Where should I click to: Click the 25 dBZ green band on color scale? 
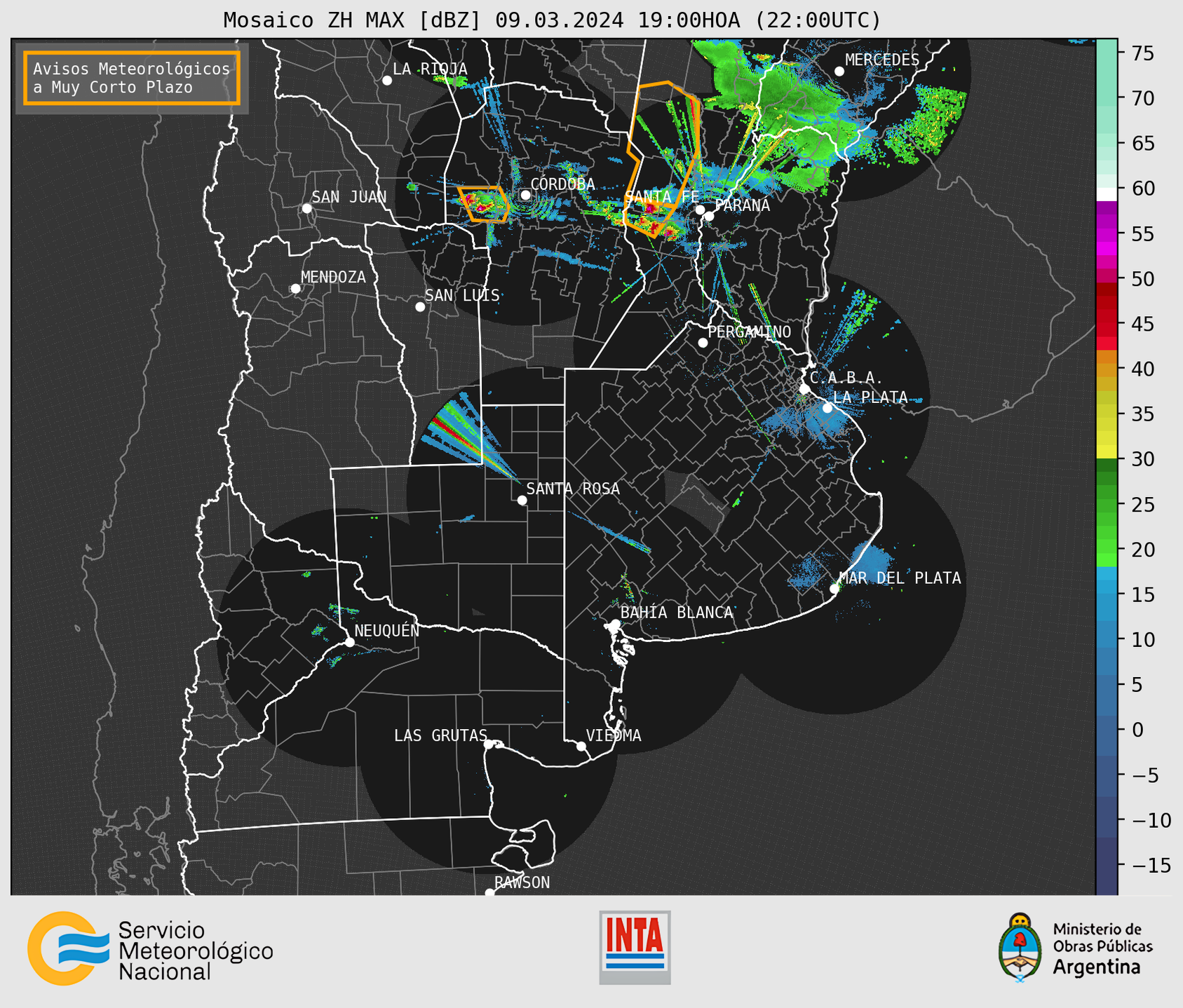1107,504
